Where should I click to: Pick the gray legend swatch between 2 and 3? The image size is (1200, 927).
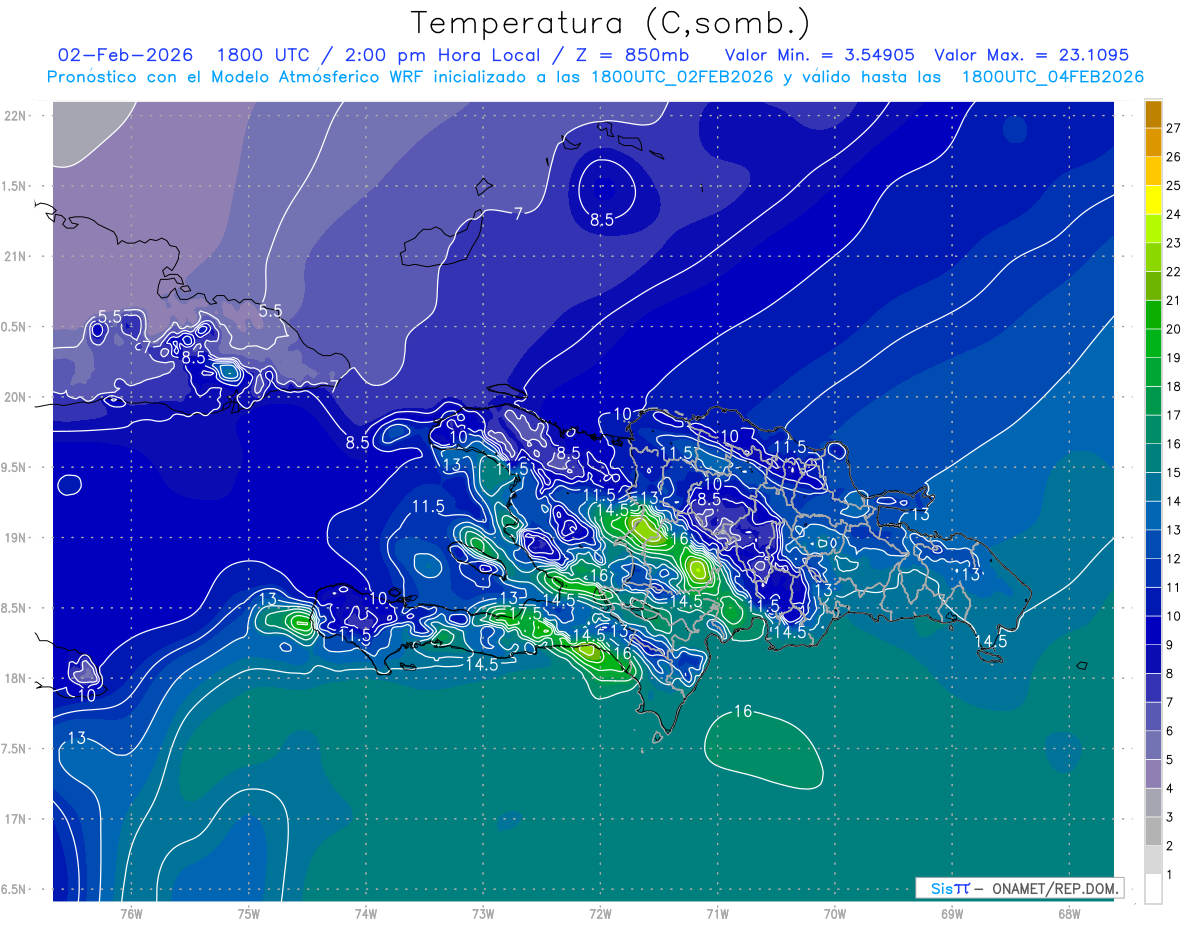coord(1153,832)
